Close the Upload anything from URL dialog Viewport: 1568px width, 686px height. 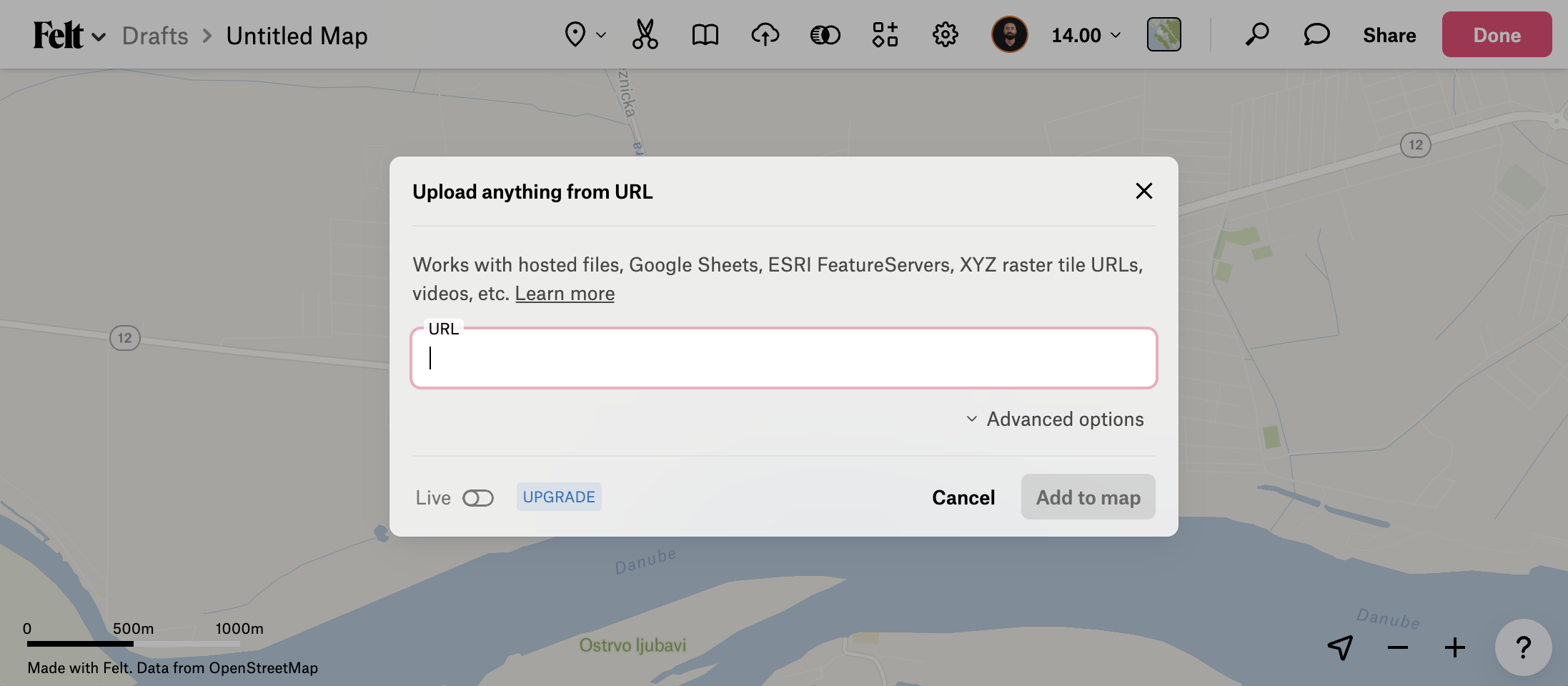click(1144, 191)
